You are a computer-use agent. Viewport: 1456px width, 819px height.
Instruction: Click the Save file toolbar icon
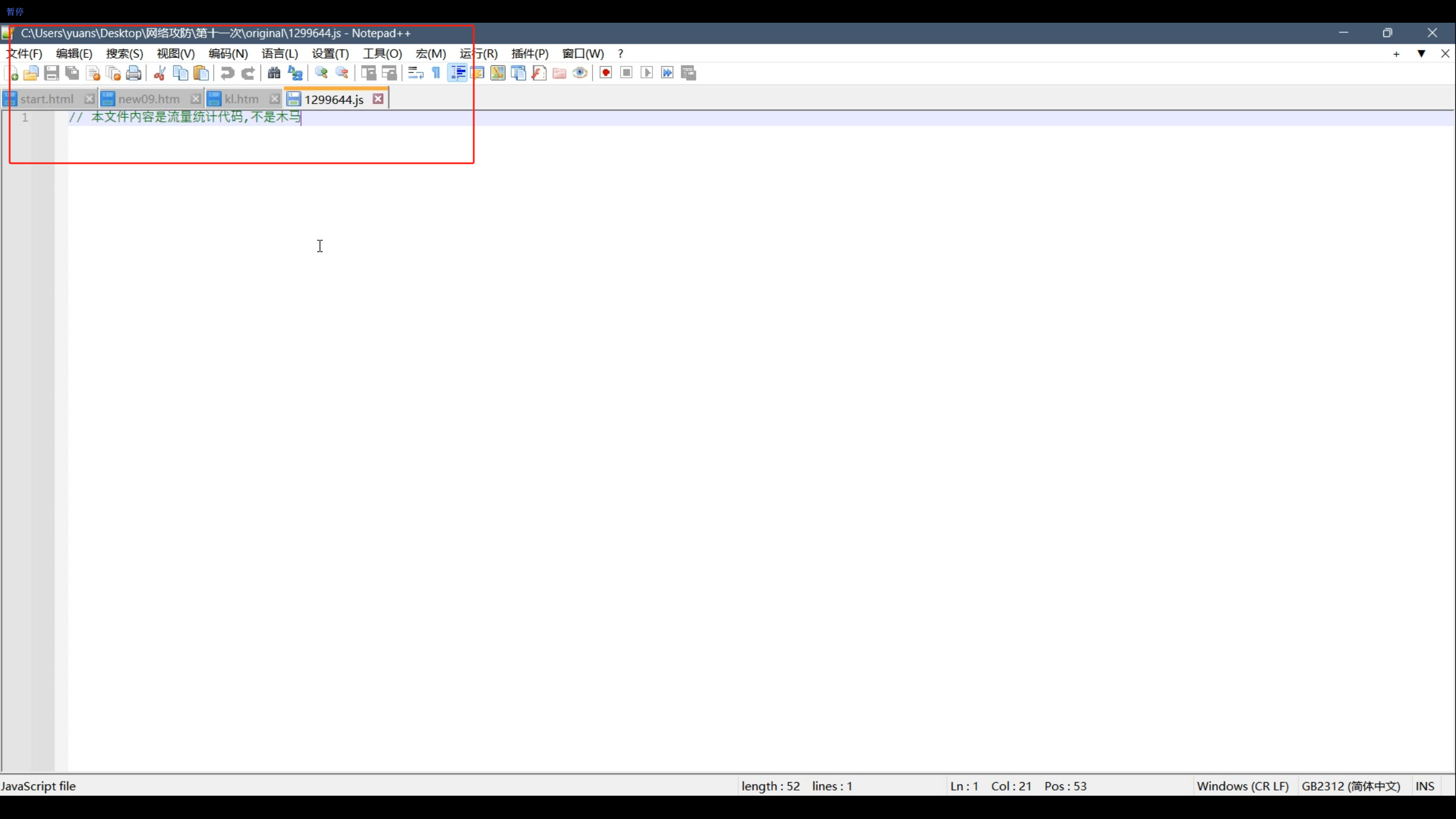[x=52, y=73]
